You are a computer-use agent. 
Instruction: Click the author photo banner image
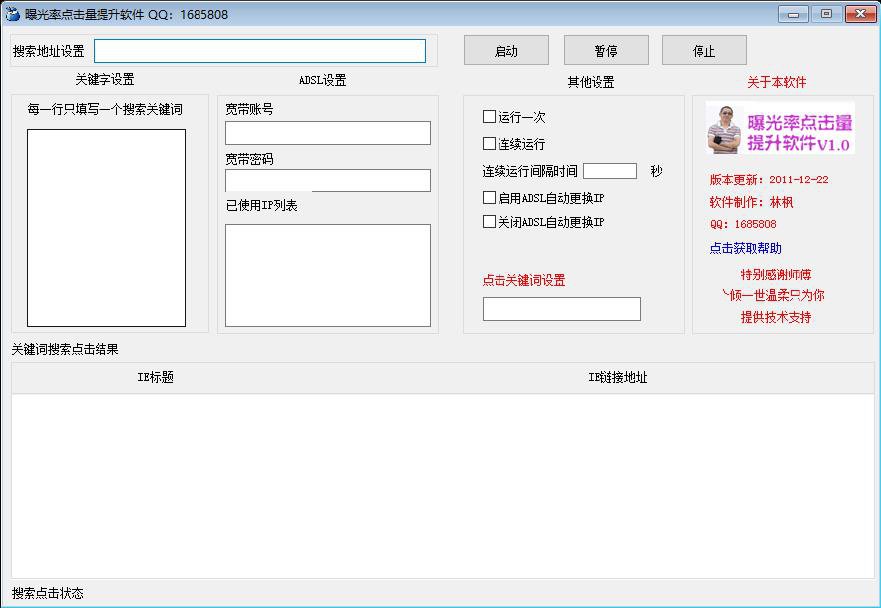click(x=780, y=129)
